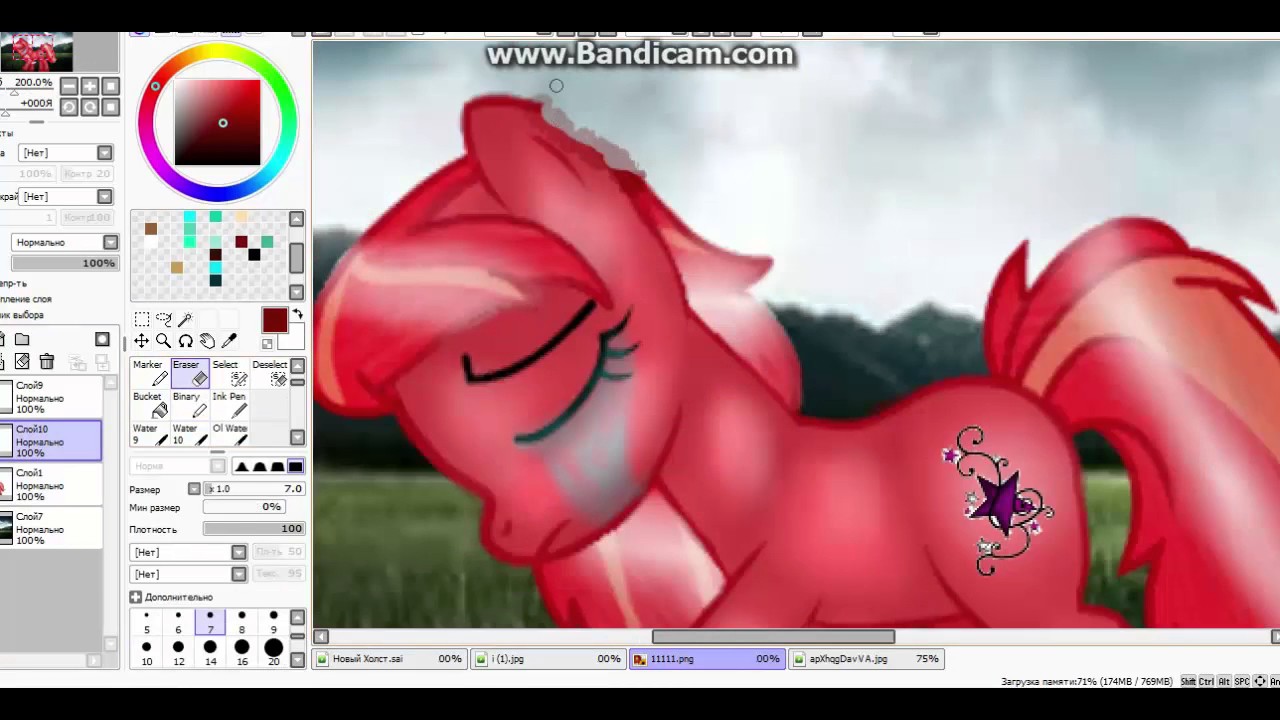
Task: Open the brush shape [Нет] dropdown
Action: (188, 552)
